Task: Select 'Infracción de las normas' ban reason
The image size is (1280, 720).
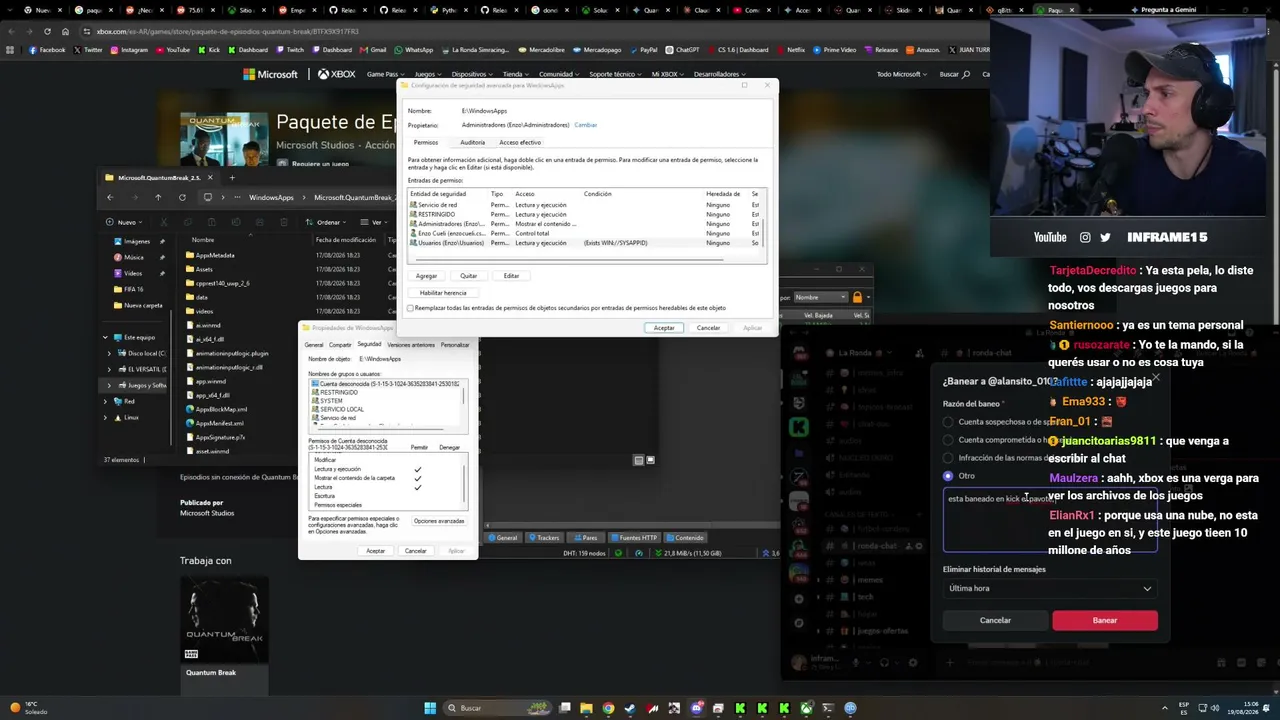Action: 949,458
